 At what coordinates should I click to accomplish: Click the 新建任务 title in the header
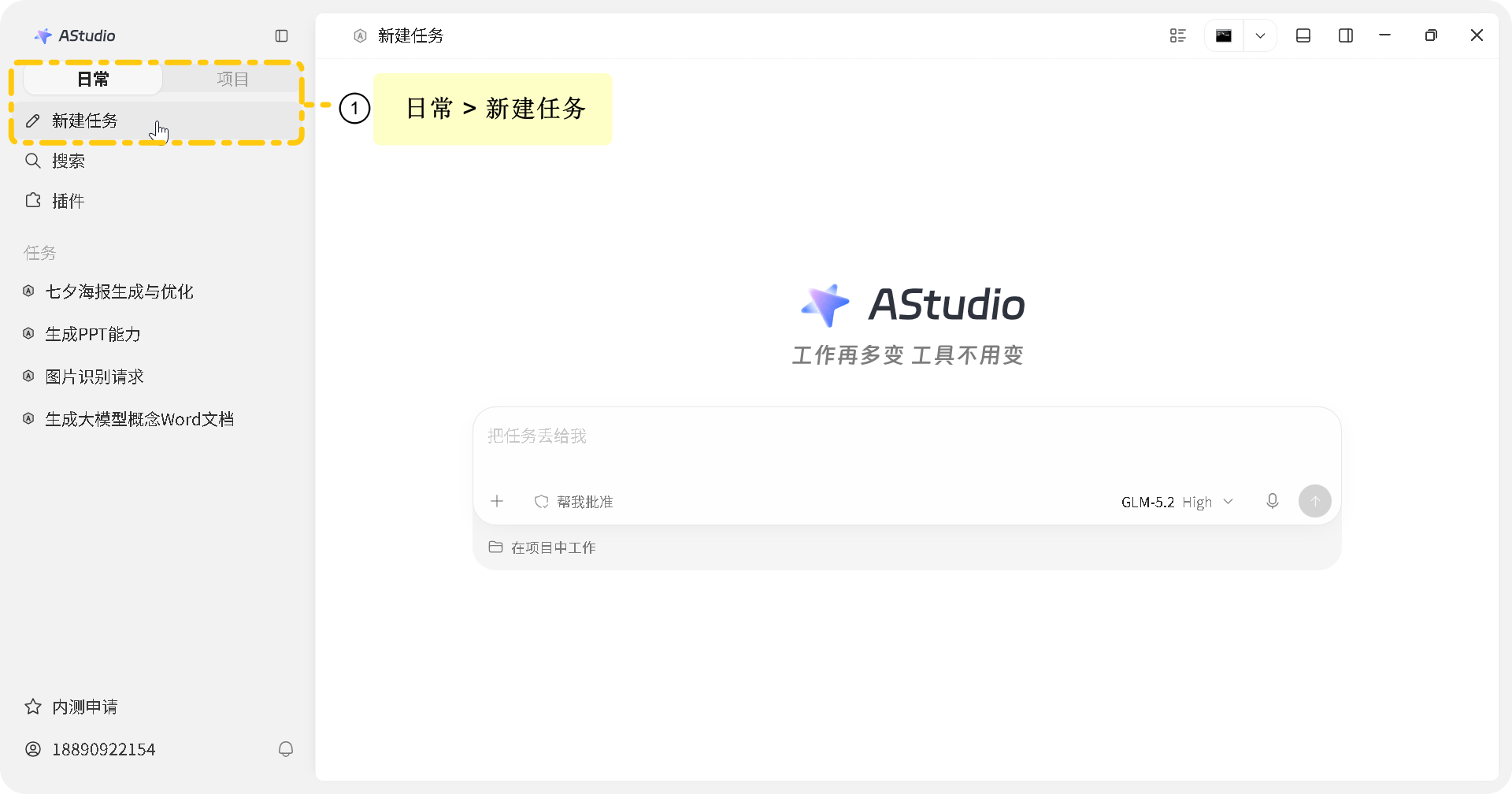(410, 35)
